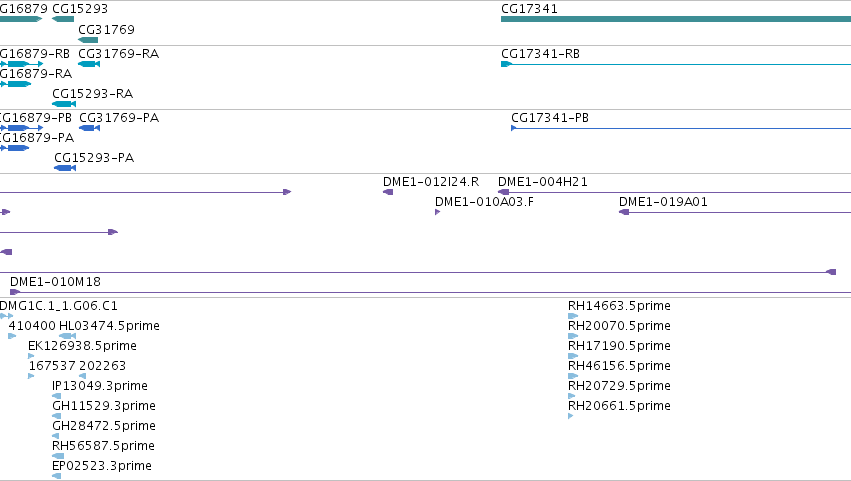Select the RH14663.5prime EST marker
Image resolution: width=851 pixels, height=481 pixels.
(573, 316)
